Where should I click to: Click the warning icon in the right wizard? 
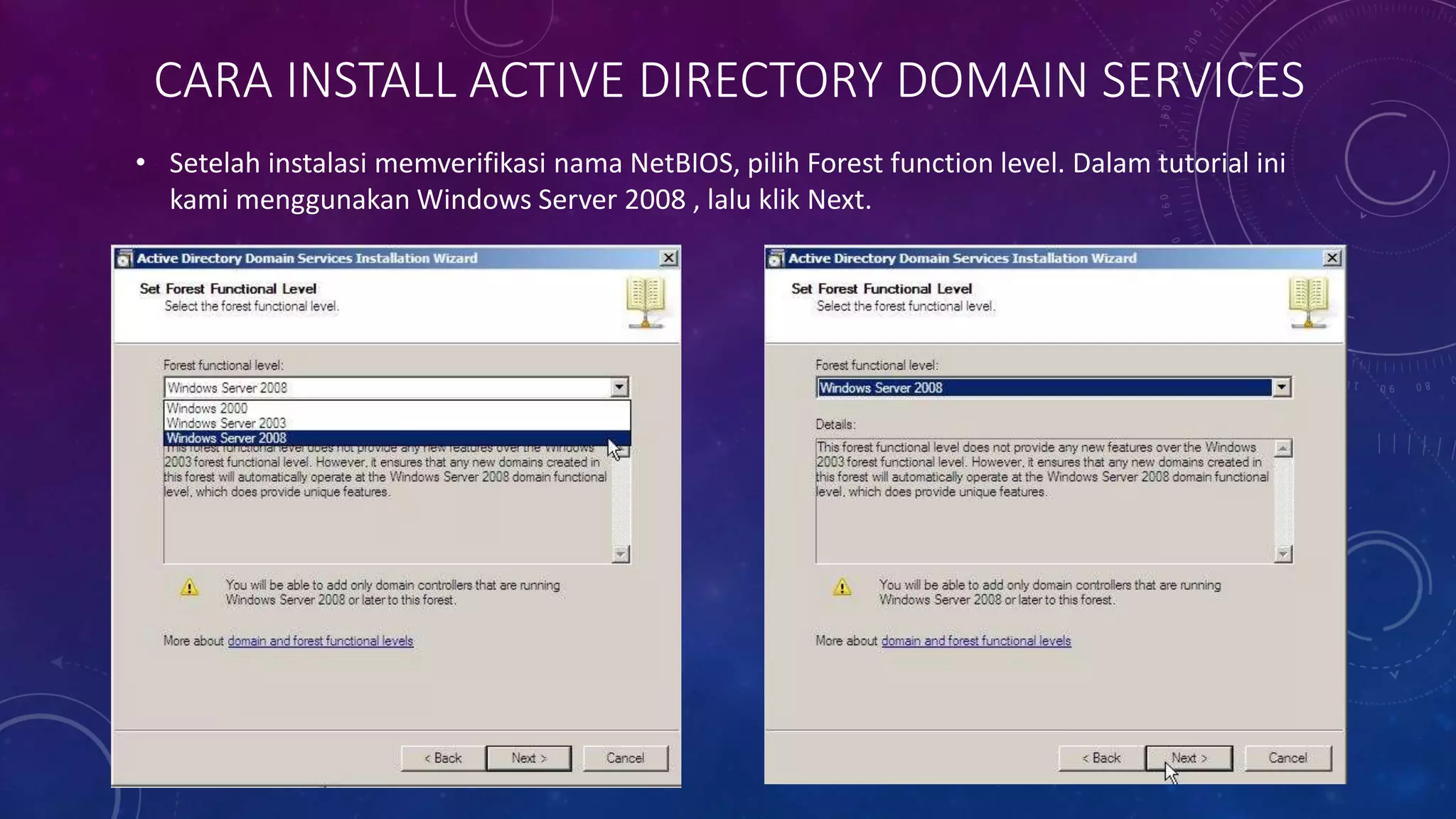pyautogui.click(x=842, y=587)
